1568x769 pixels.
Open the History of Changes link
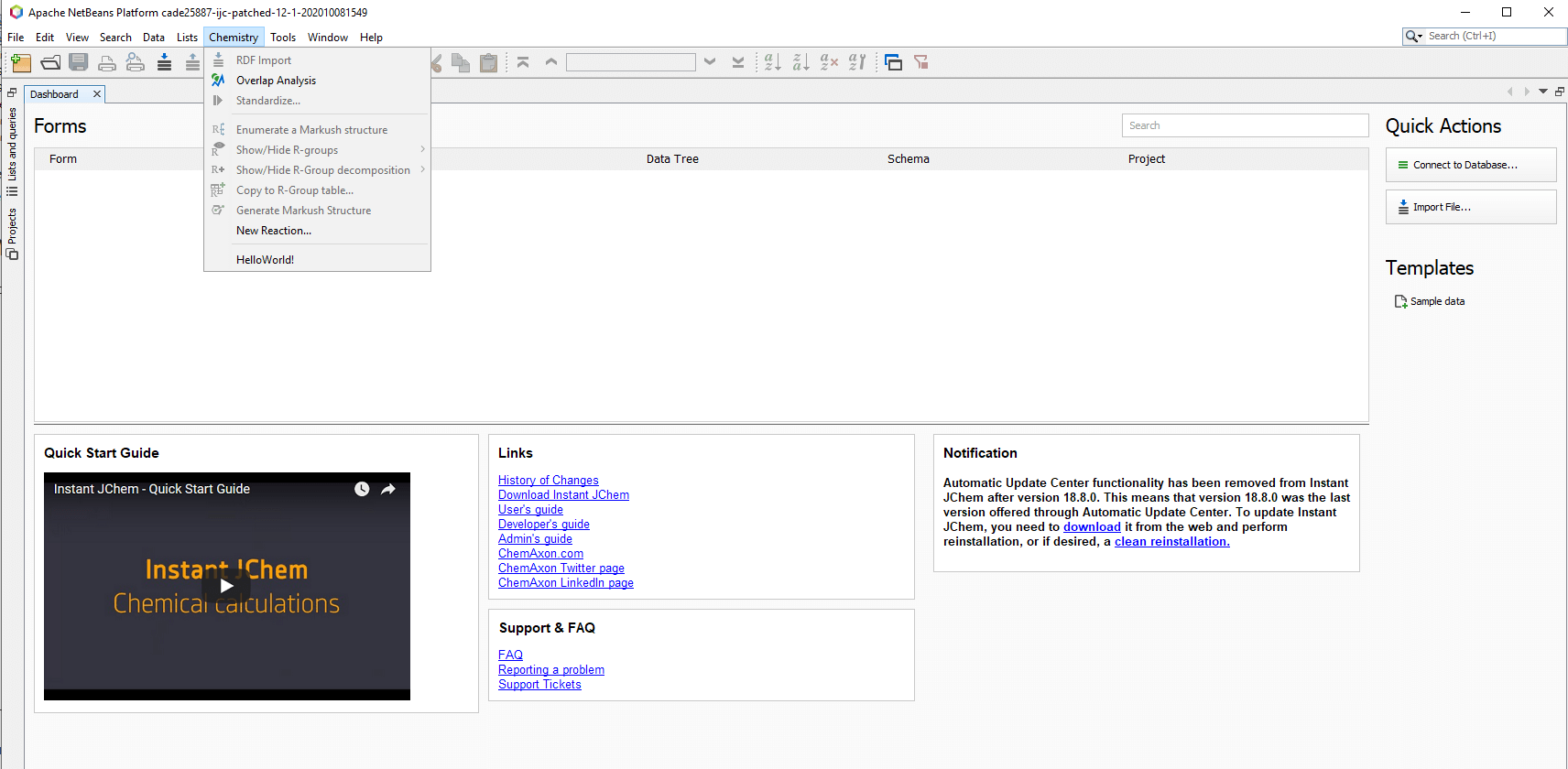click(548, 481)
